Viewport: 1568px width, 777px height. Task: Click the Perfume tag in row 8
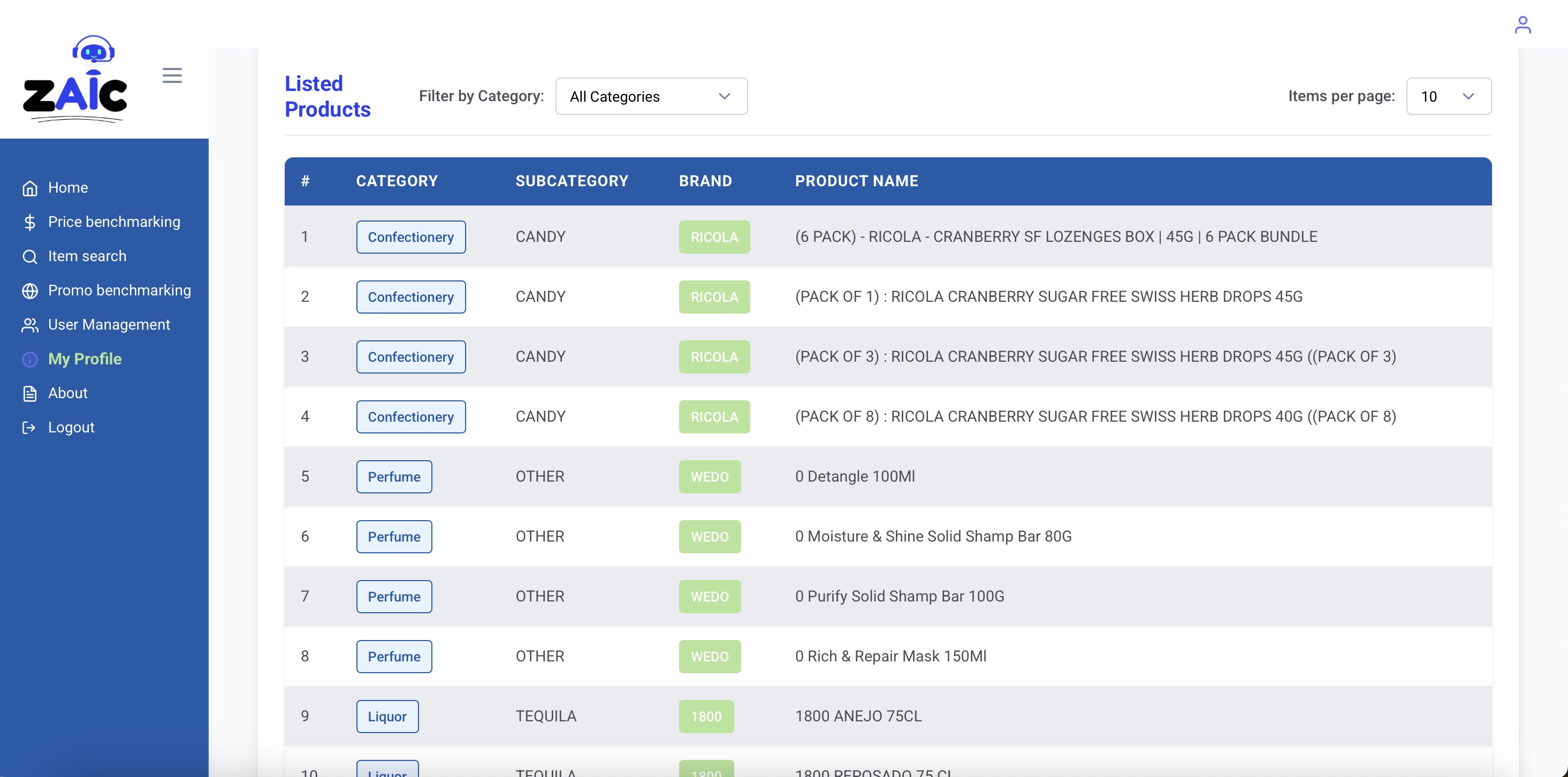click(394, 657)
